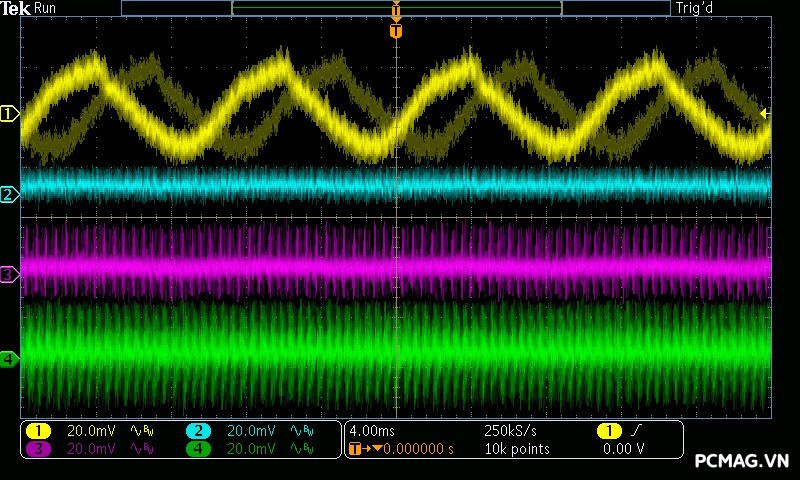Select the channel 3 badge in readout

[x=38, y=450]
